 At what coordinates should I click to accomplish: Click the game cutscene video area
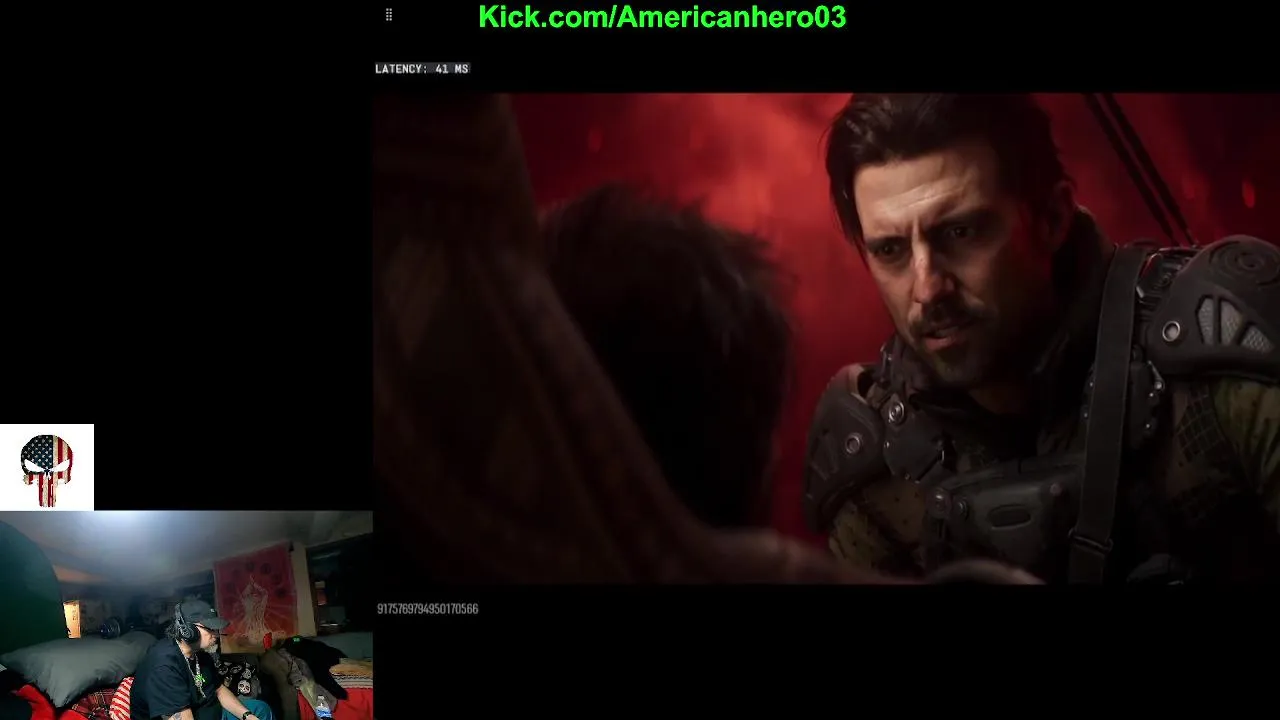(826, 338)
